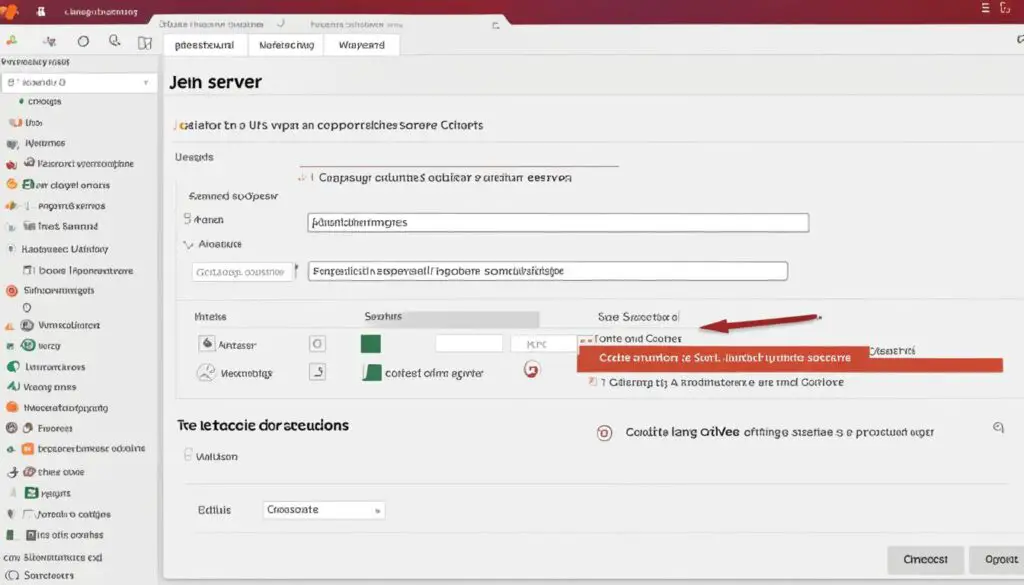This screenshot has height=585, width=1024.
Task: Click the magnifier icon at far right of instructions
Action: tap(998, 426)
